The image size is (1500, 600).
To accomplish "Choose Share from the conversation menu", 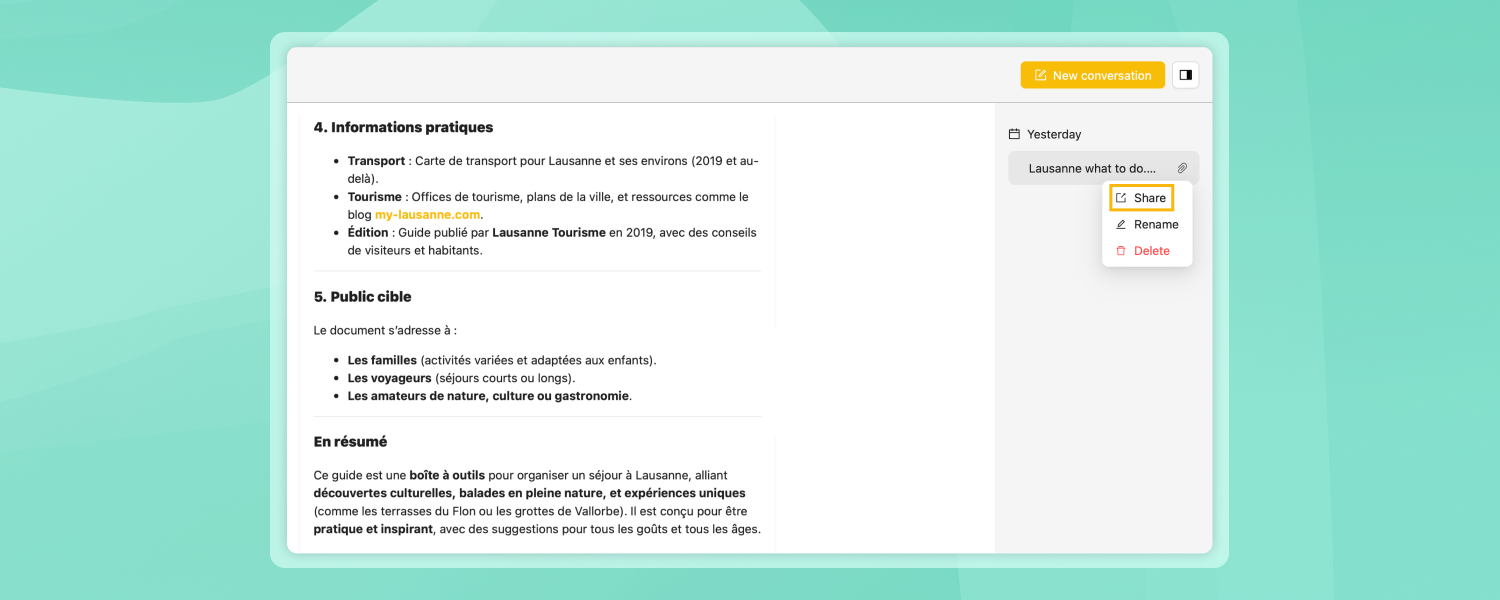I will pyautogui.click(x=1141, y=198).
